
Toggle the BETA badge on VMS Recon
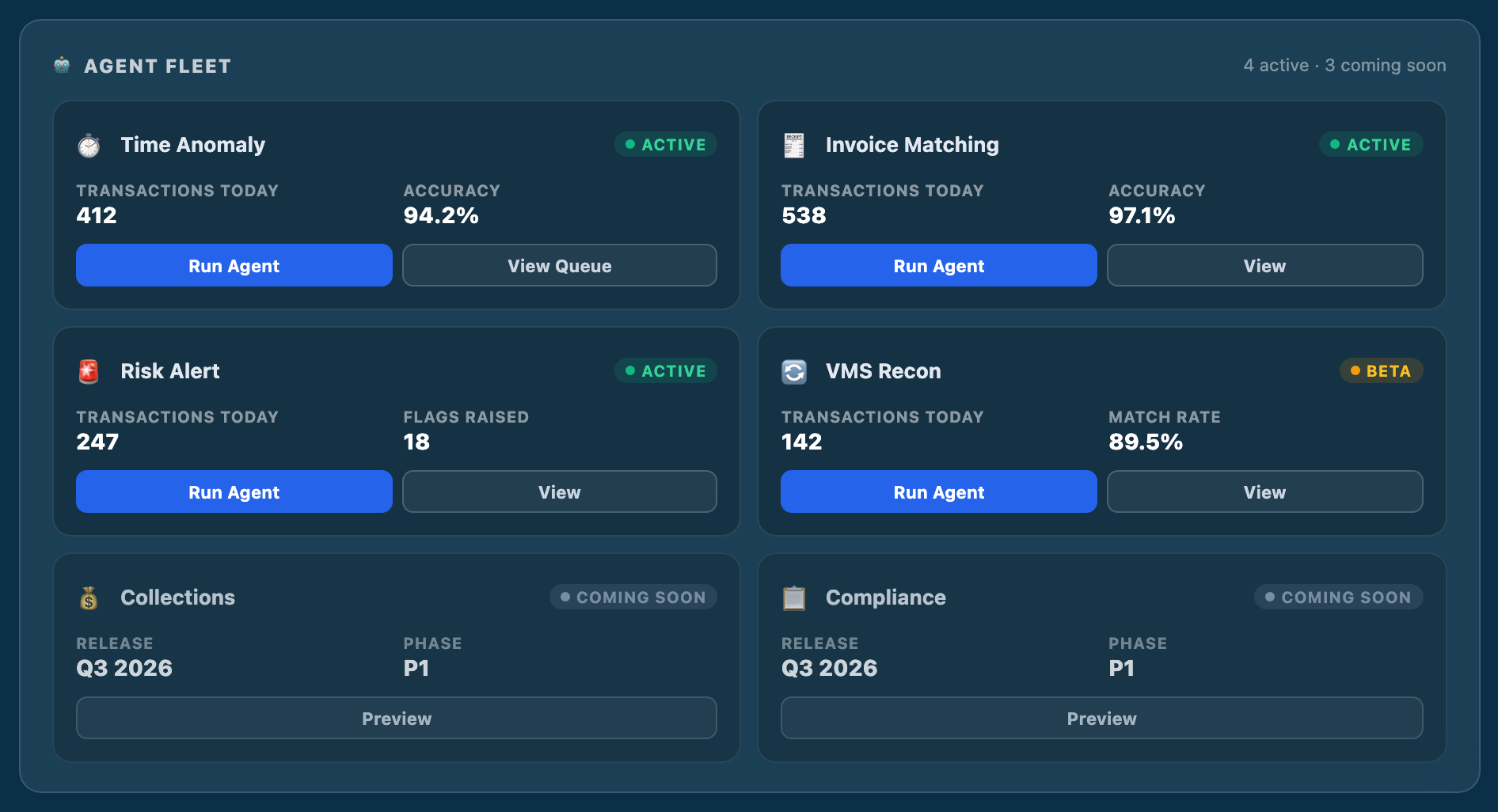pyautogui.click(x=1381, y=370)
